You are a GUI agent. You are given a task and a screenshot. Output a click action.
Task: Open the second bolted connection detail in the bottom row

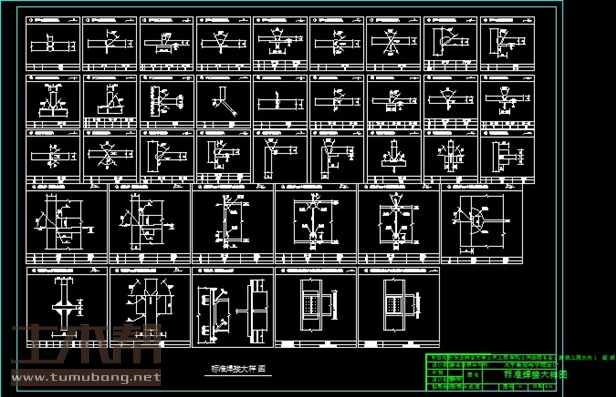pyautogui.click(x=399, y=307)
